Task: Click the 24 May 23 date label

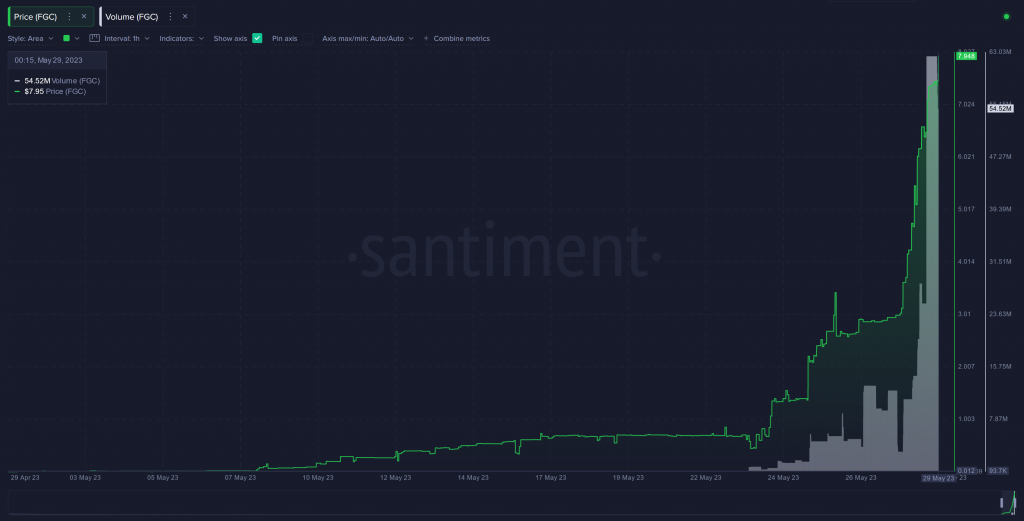Action: pyautogui.click(x=783, y=478)
